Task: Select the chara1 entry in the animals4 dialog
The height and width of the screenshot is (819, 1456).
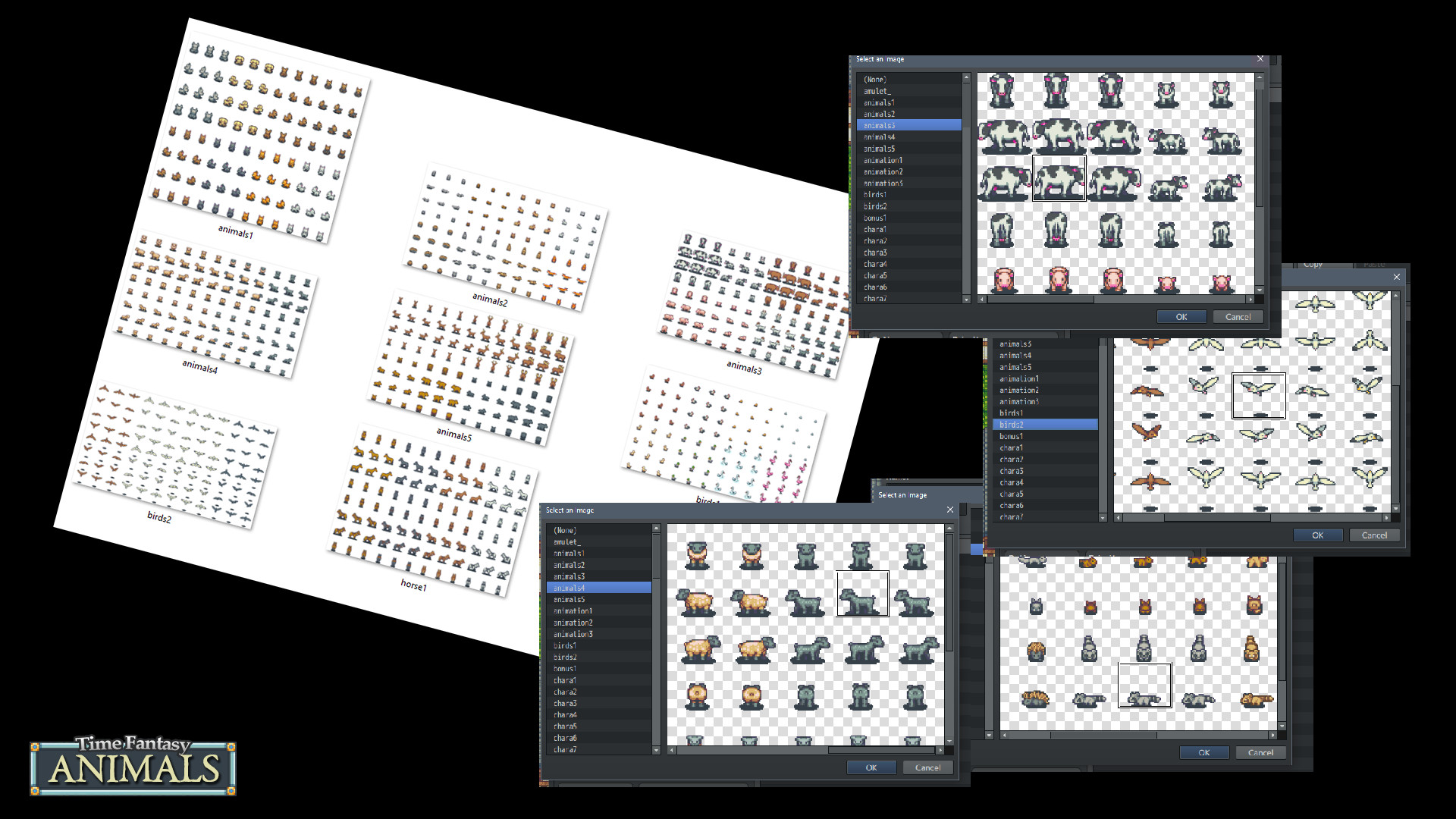Action: tap(566, 680)
